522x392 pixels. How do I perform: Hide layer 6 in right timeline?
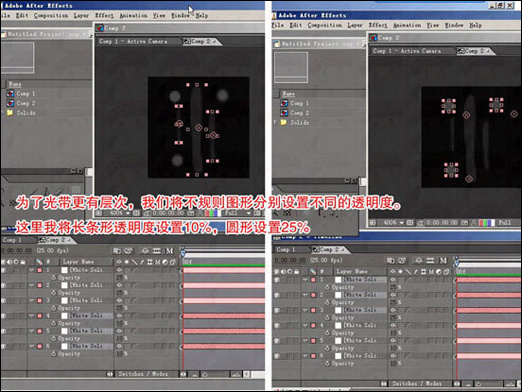click(277, 356)
